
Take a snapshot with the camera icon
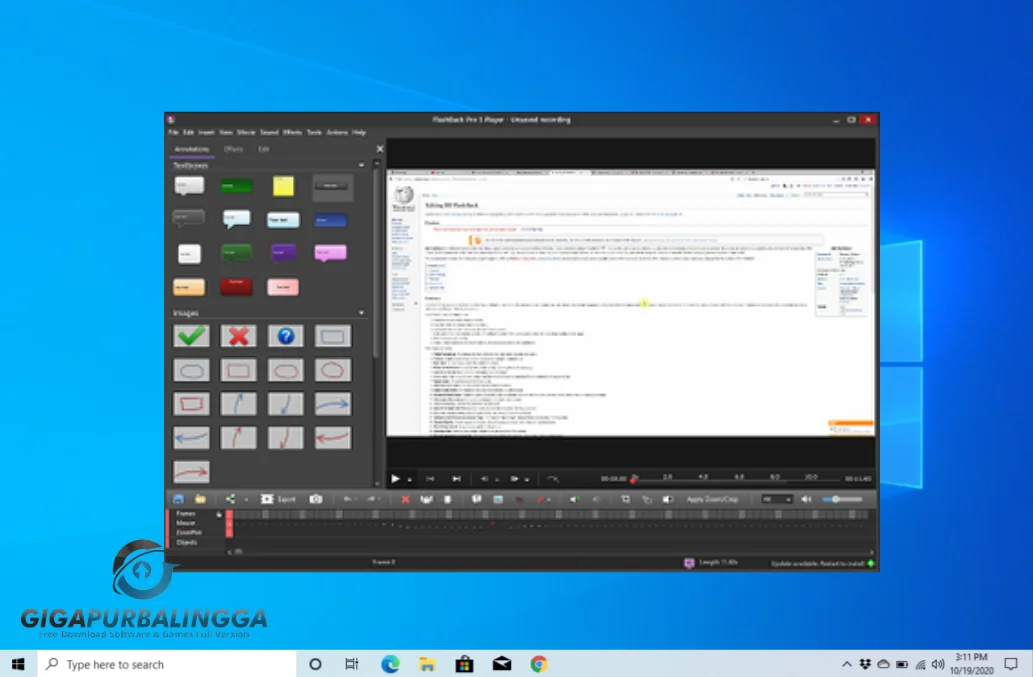click(316, 499)
